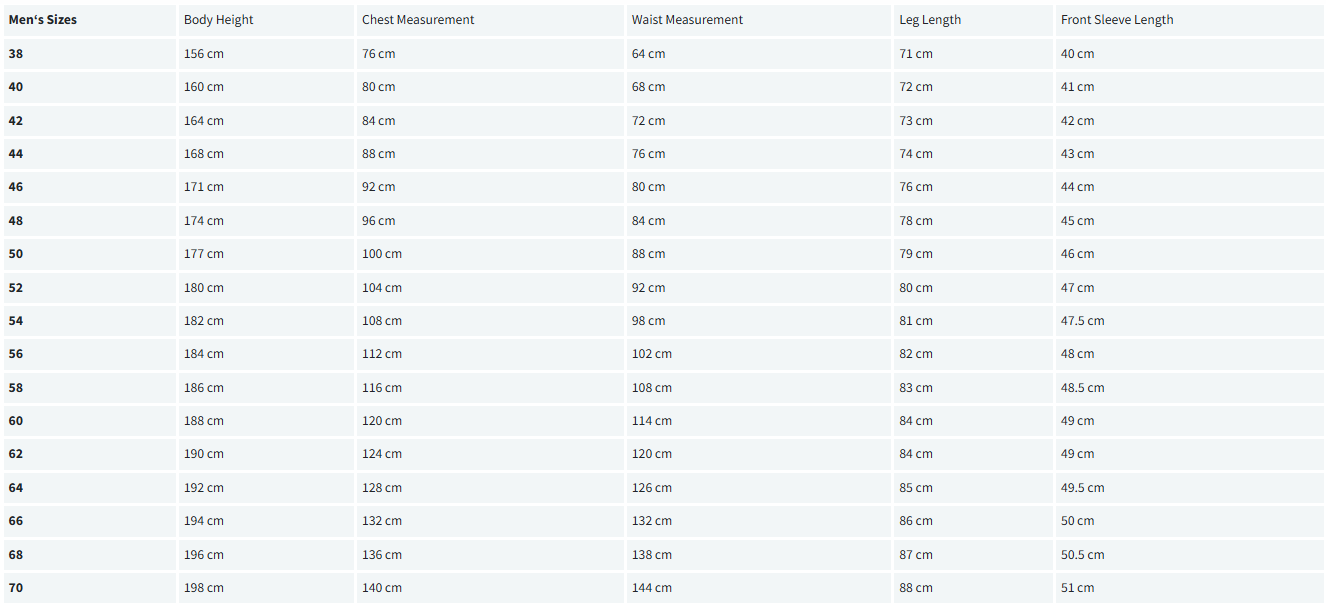Click the size 44 row label
This screenshot has height=606, width=1326.
coord(16,154)
